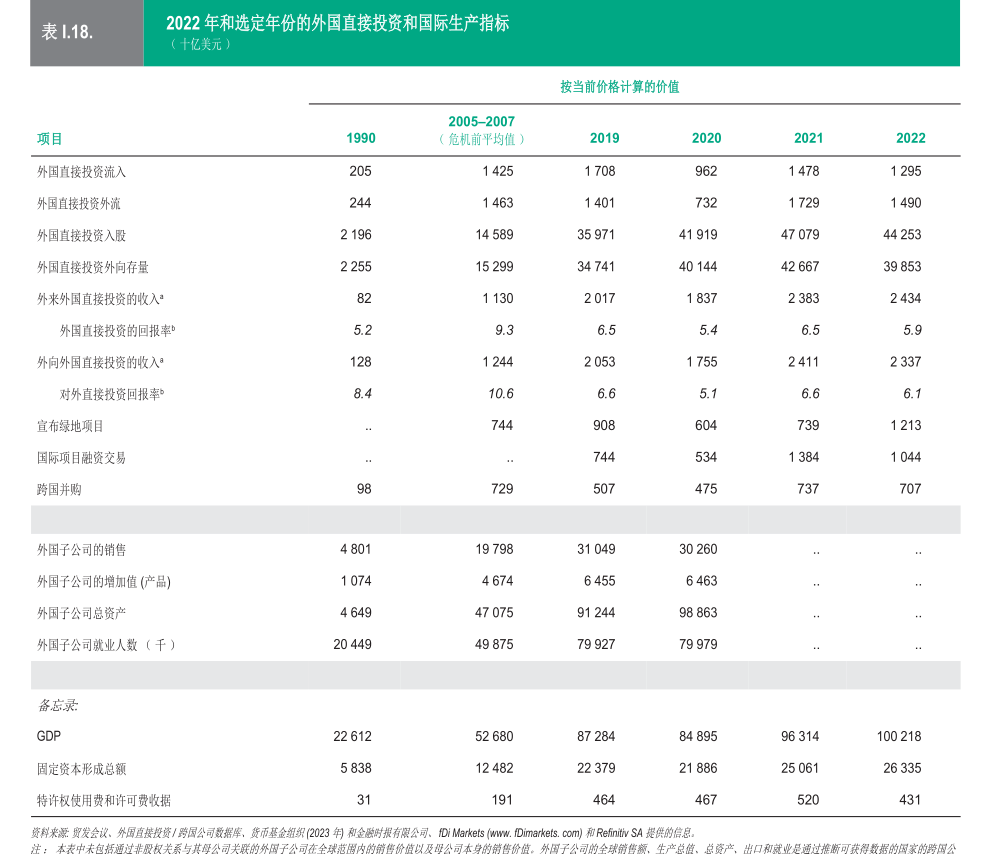Click the 外国直接投资外流 row label
Screen dimensions: 990x854
(x=81, y=204)
